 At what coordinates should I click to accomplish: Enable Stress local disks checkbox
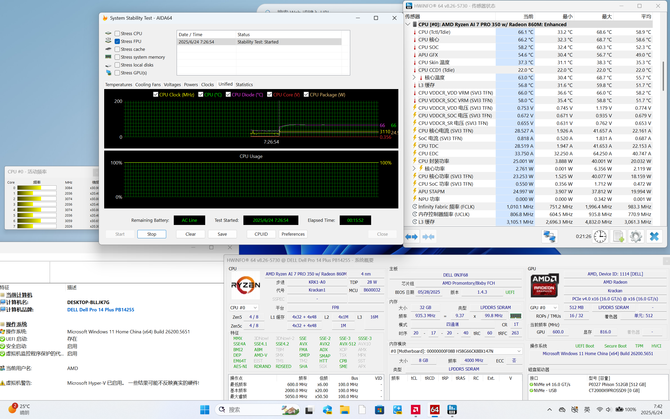(x=117, y=65)
